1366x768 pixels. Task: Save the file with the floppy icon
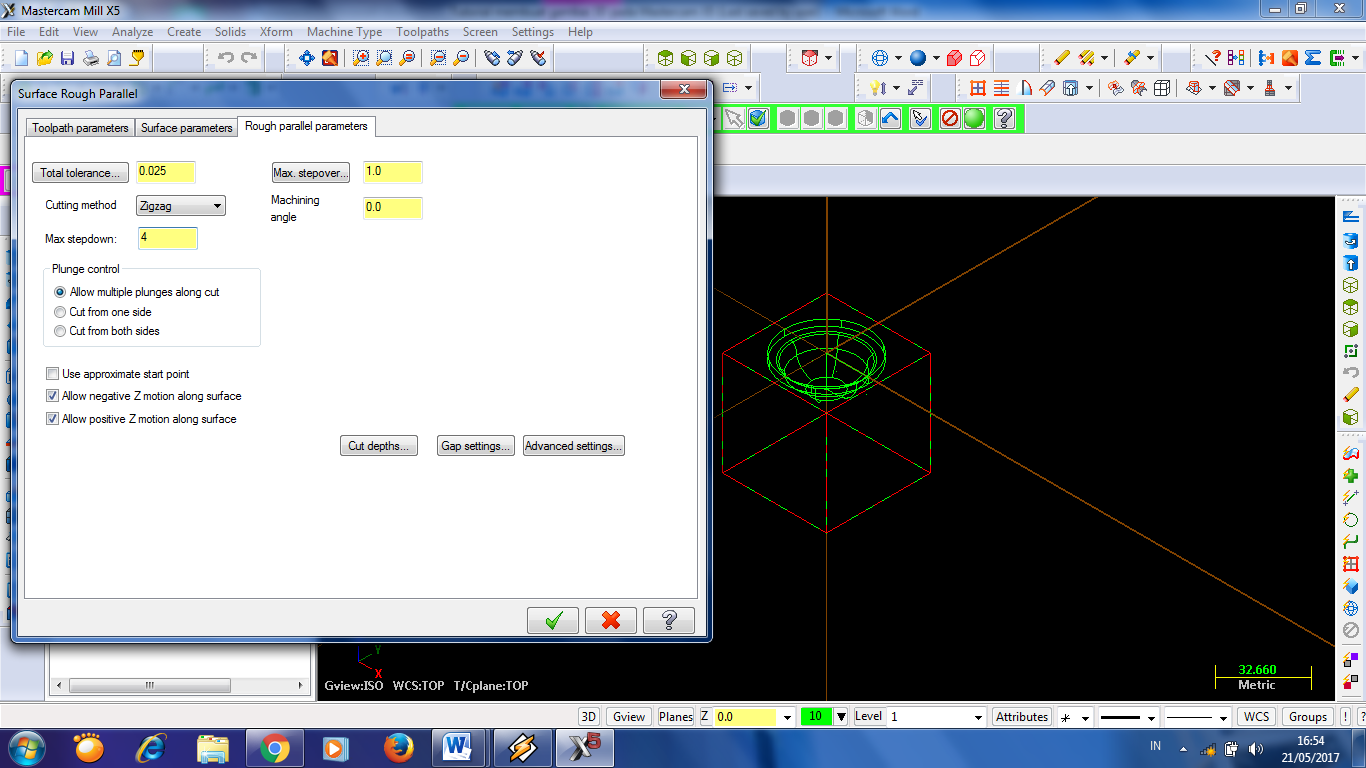(68, 58)
